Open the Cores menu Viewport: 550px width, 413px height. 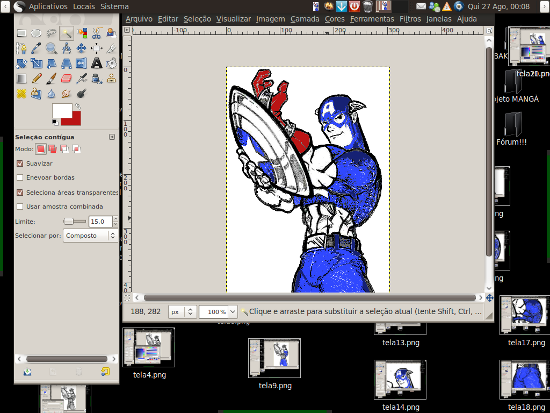[335, 19]
